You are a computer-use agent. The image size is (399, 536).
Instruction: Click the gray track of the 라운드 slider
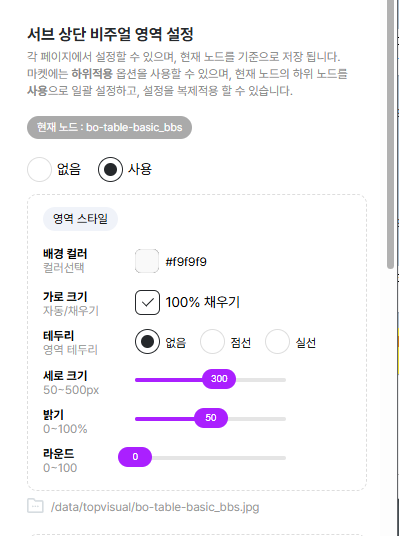pyautogui.click(x=219, y=458)
